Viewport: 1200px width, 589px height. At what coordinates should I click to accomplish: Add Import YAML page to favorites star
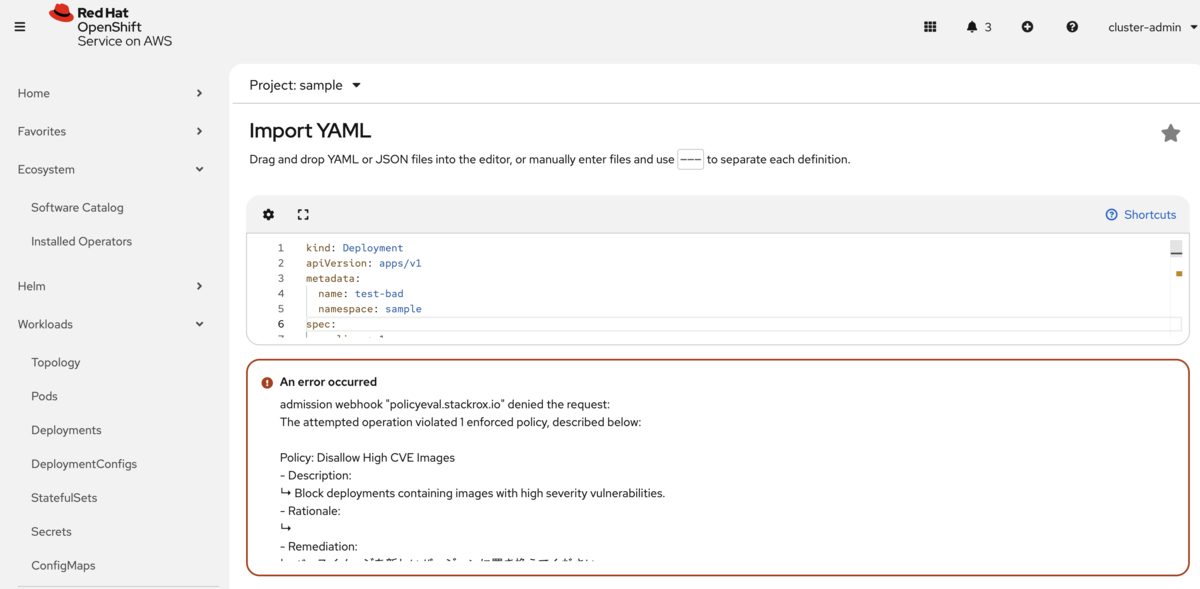tap(1170, 133)
